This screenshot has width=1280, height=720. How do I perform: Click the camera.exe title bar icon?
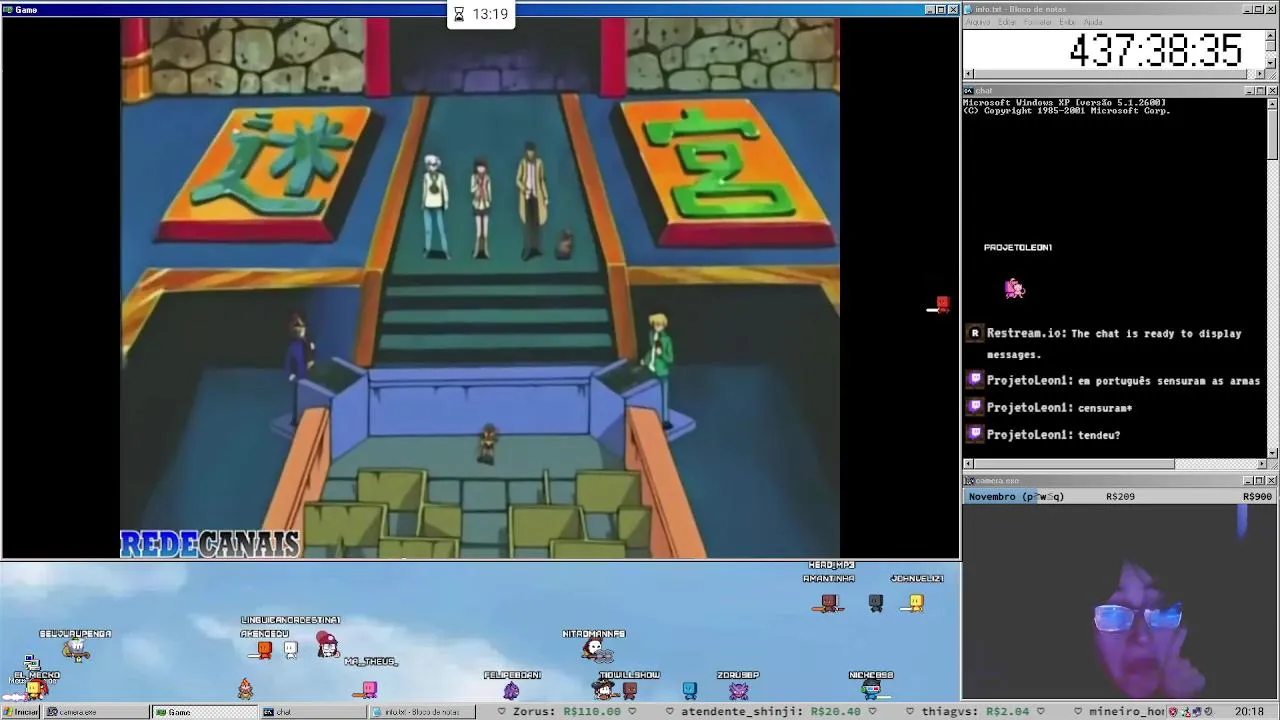tap(969, 480)
